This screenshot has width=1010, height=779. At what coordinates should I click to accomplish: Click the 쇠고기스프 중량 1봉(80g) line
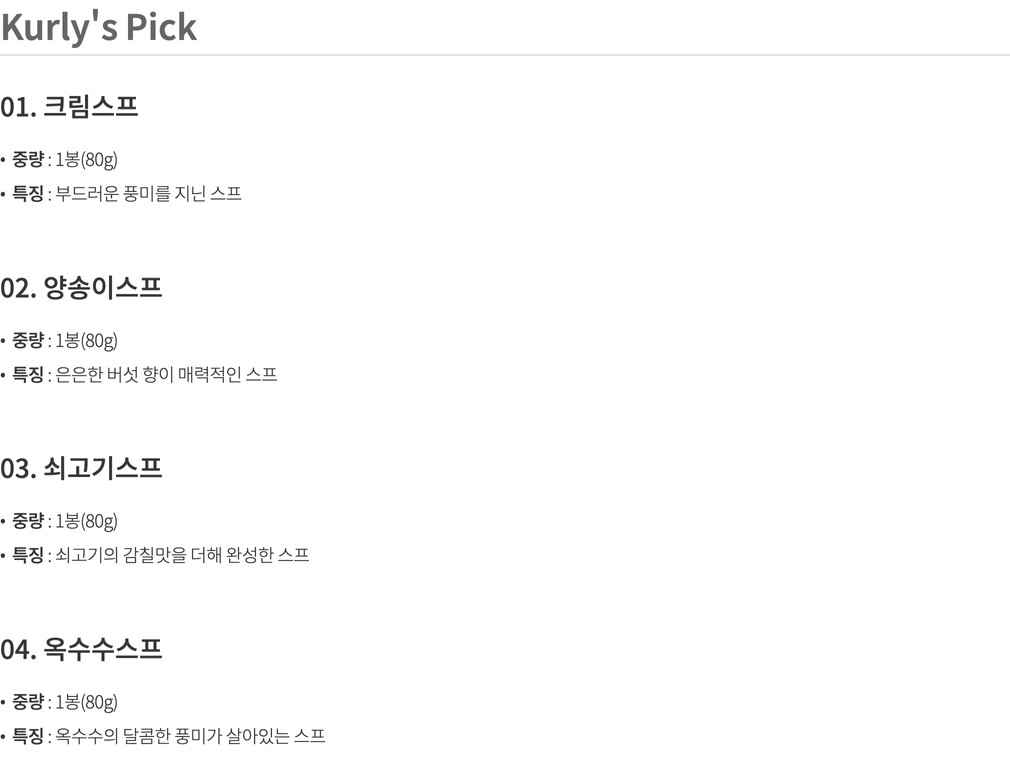click(x=59, y=521)
